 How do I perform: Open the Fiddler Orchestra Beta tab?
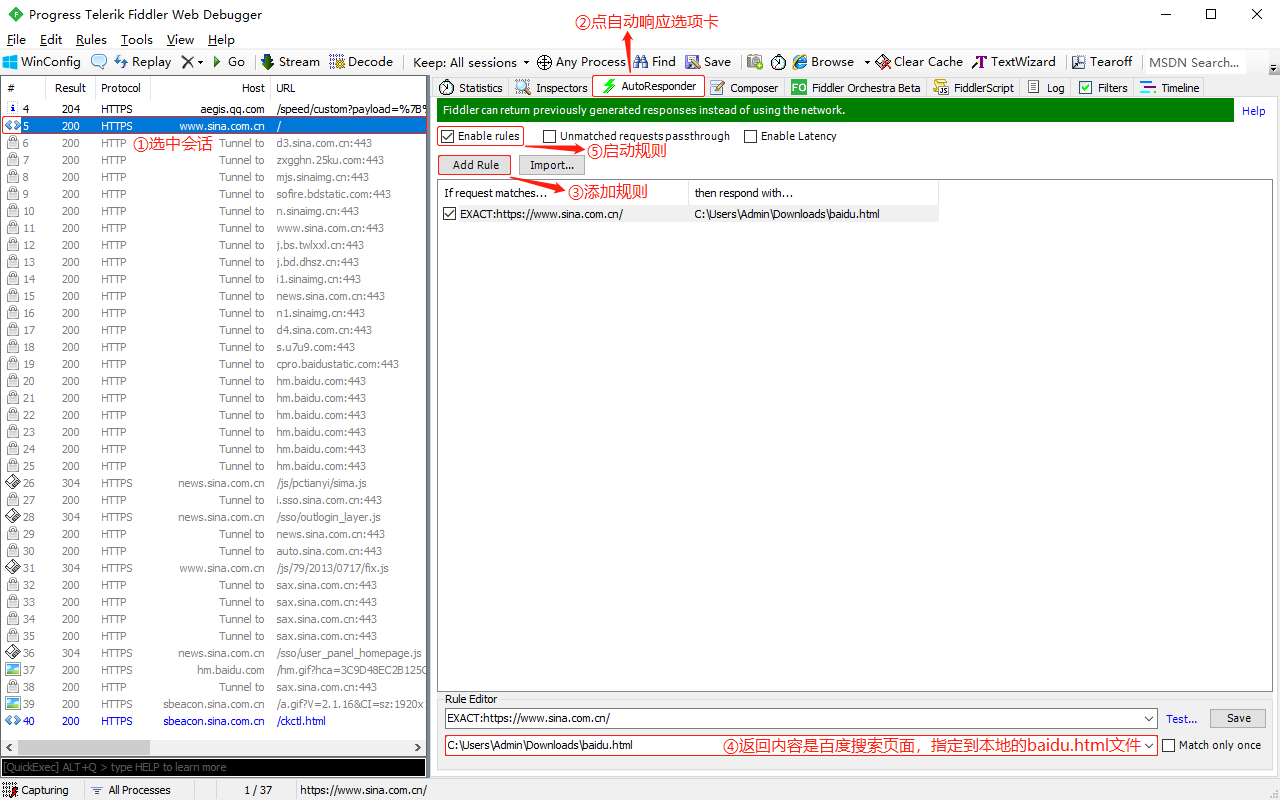[856, 88]
